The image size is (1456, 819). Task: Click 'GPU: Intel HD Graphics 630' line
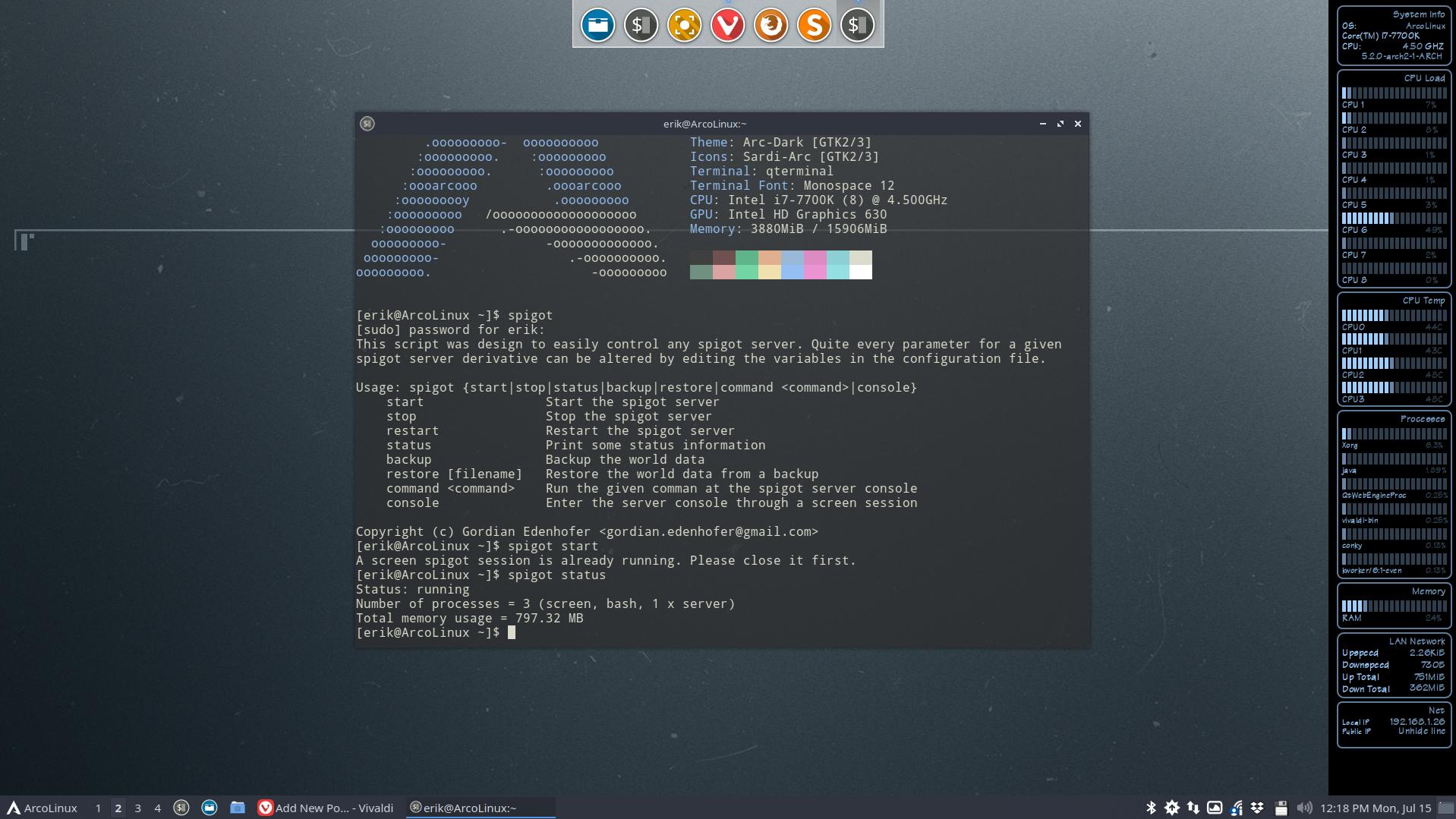pyautogui.click(x=788, y=214)
